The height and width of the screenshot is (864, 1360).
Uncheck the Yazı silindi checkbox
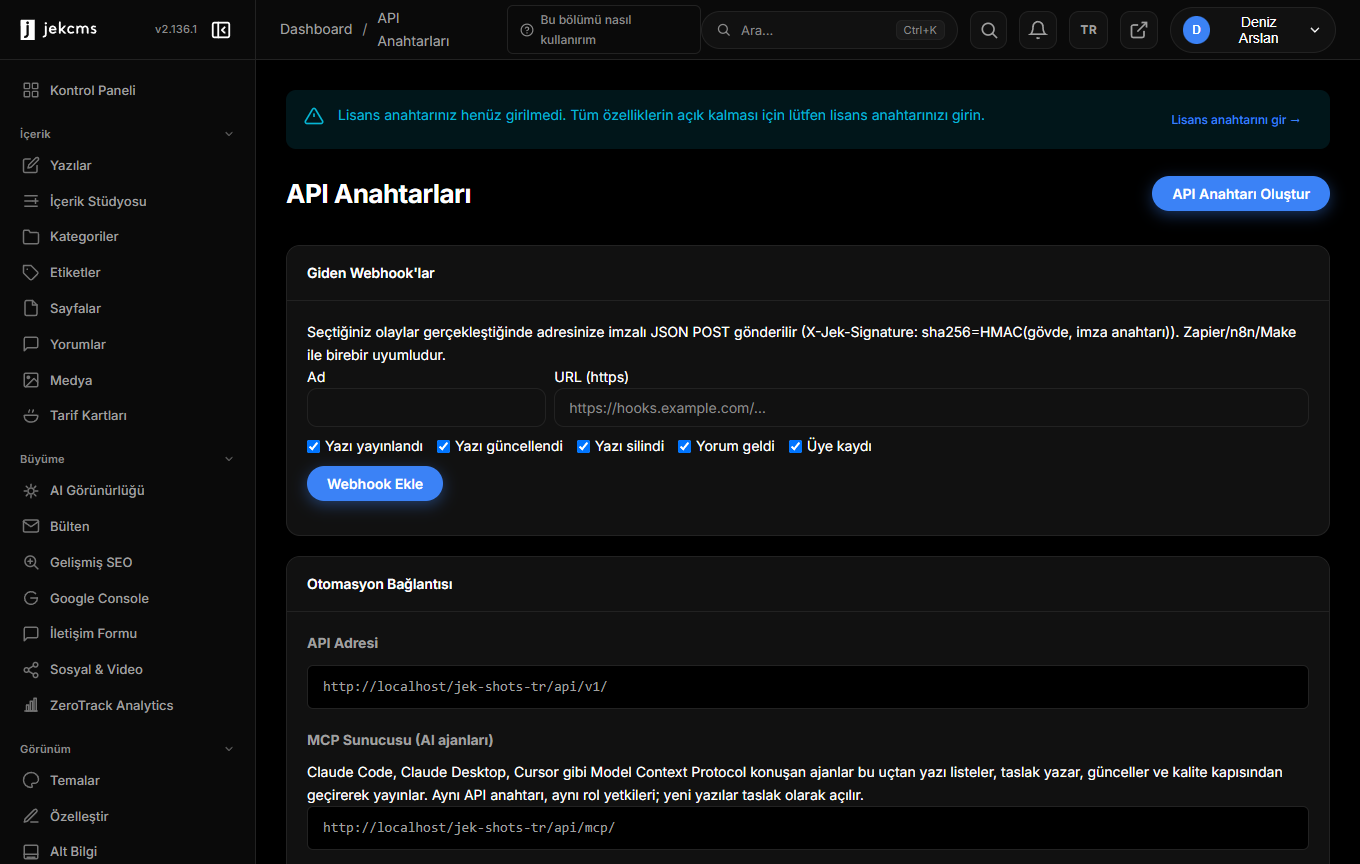(x=584, y=446)
